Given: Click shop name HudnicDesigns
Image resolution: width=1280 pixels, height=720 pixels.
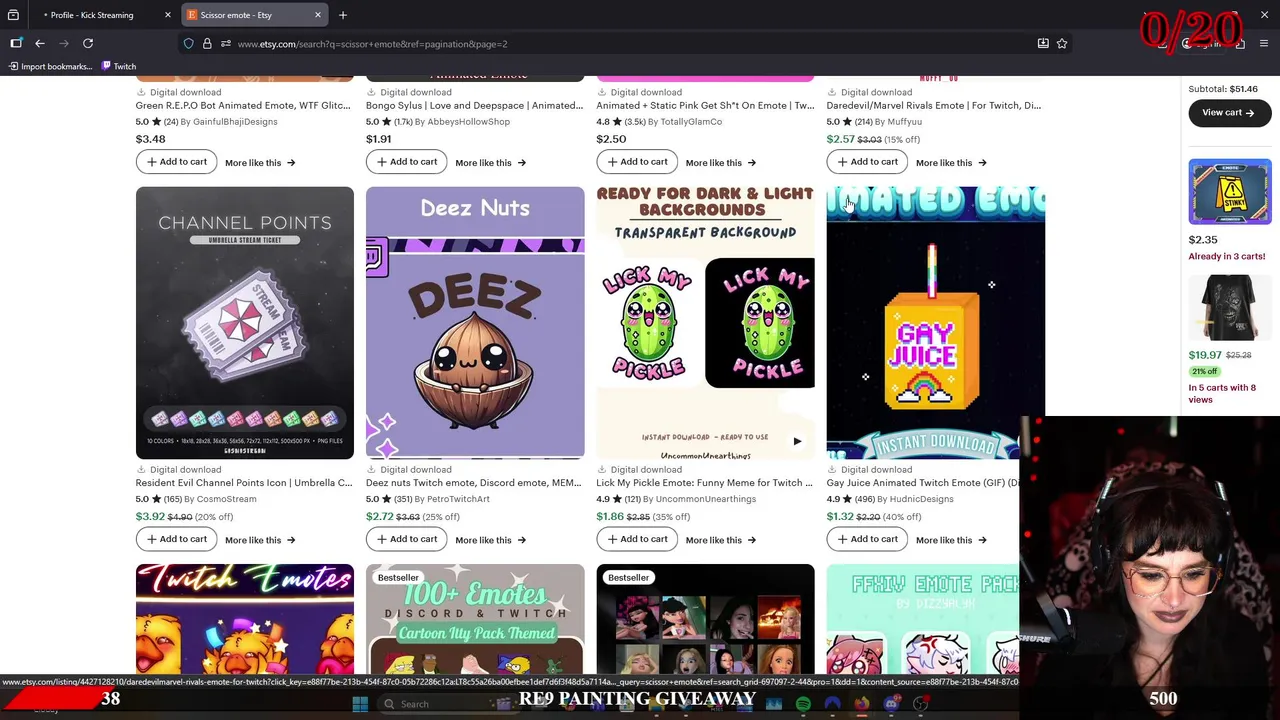Looking at the screenshot, I should [x=921, y=499].
